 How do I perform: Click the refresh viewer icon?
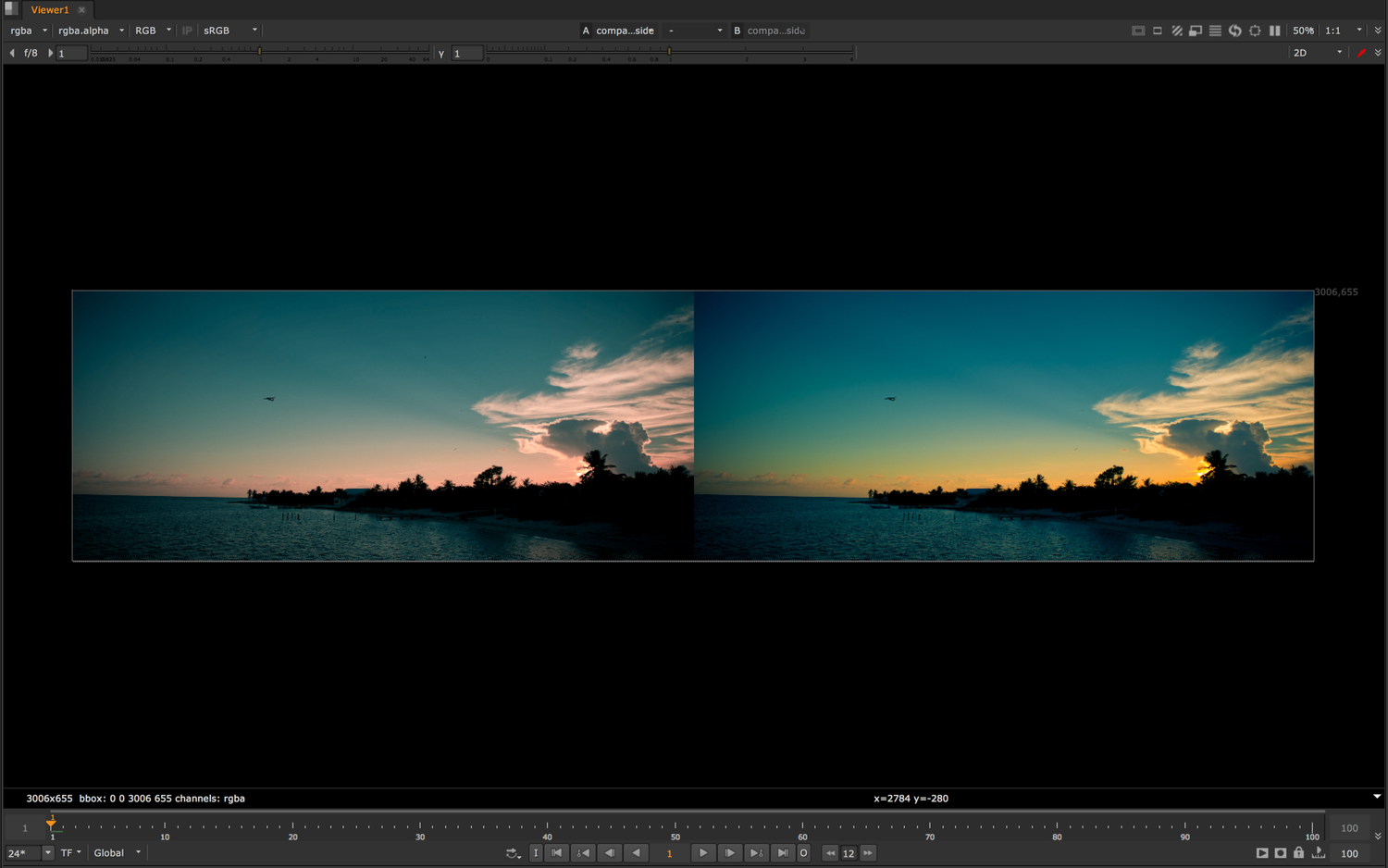tap(1234, 31)
